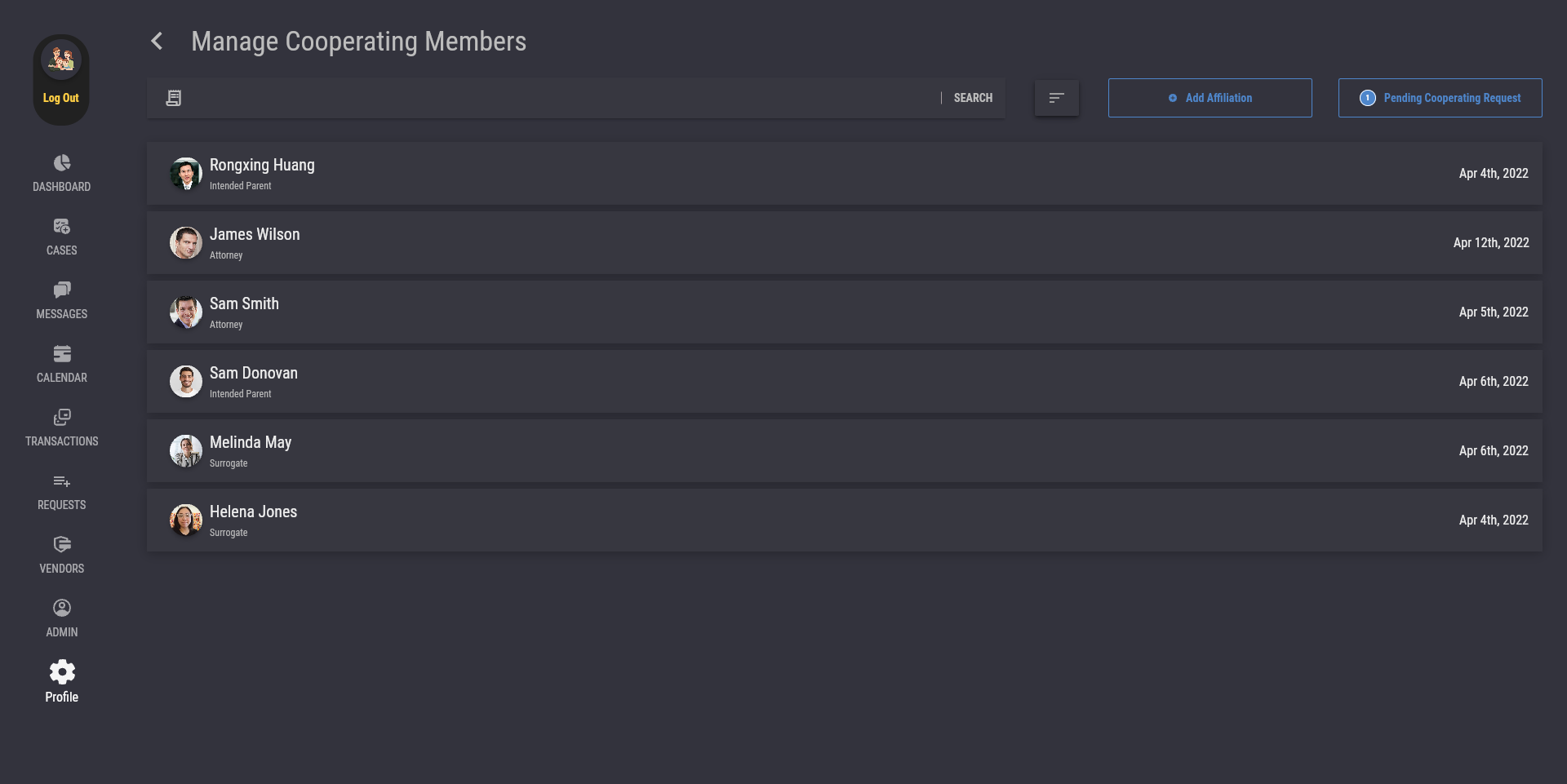Open the Requests list icon
The width and height of the screenshot is (1567, 784).
[x=62, y=481]
